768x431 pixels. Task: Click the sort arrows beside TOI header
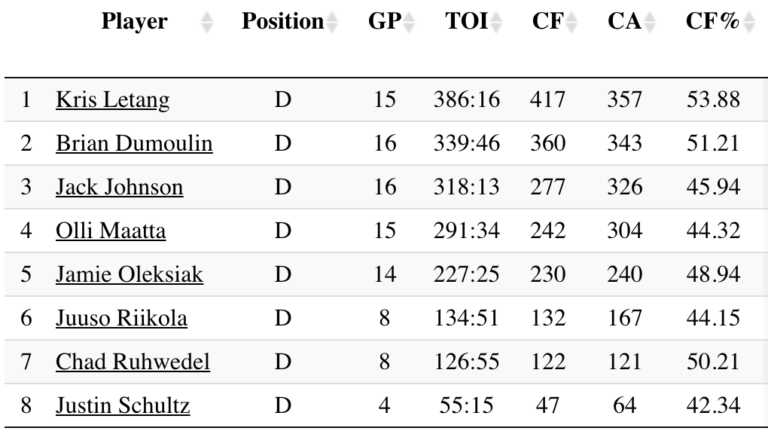496,22
